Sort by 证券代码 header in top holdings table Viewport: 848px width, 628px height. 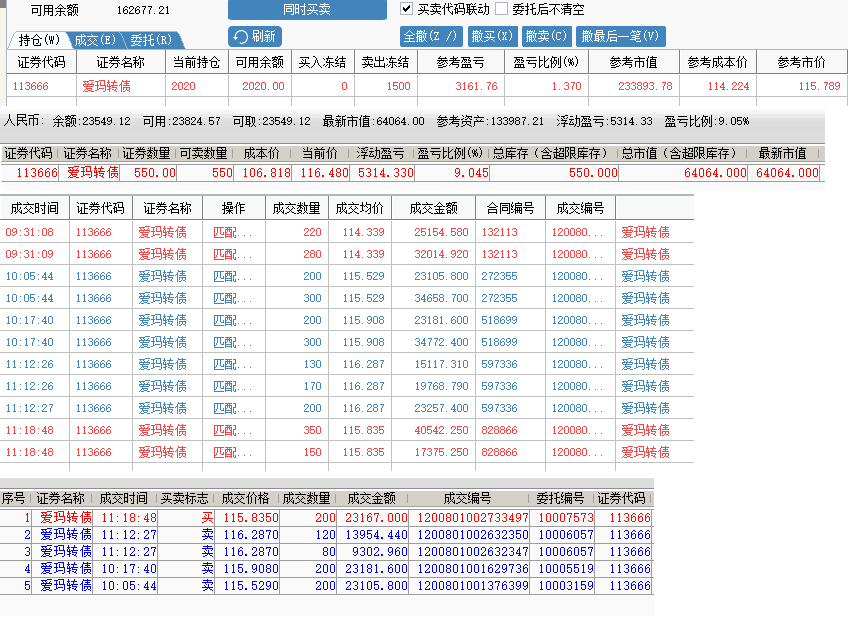[x=41, y=62]
